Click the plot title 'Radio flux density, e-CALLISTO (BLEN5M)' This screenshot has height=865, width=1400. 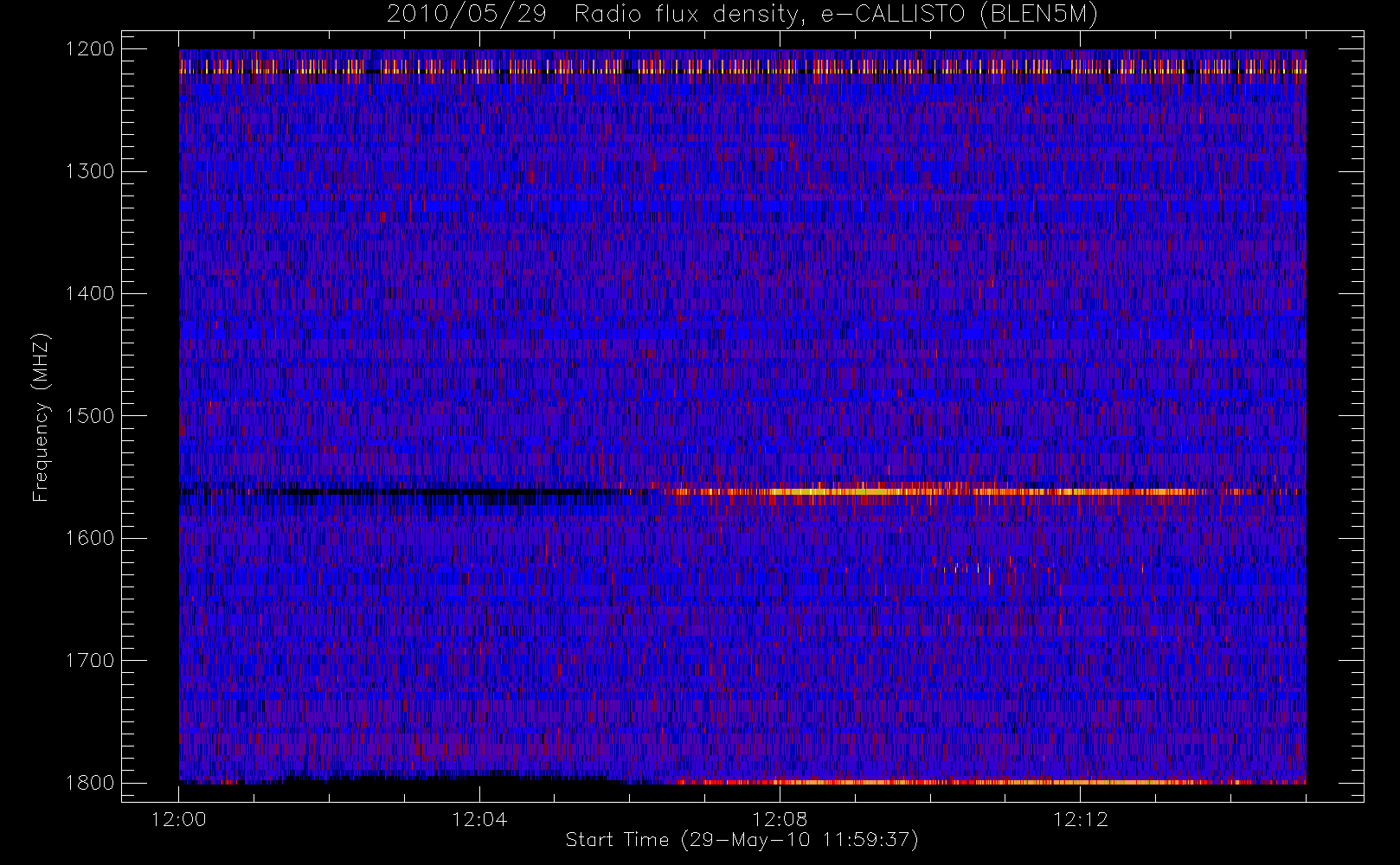tap(836, 15)
